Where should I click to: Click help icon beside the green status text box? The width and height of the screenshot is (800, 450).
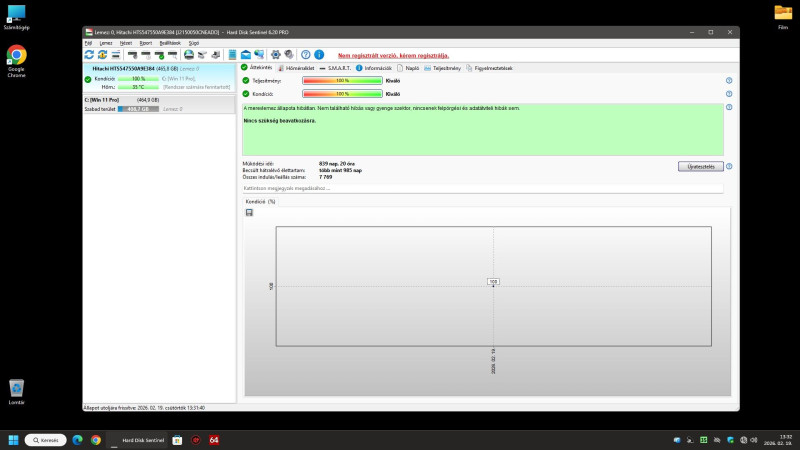pos(729,107)
